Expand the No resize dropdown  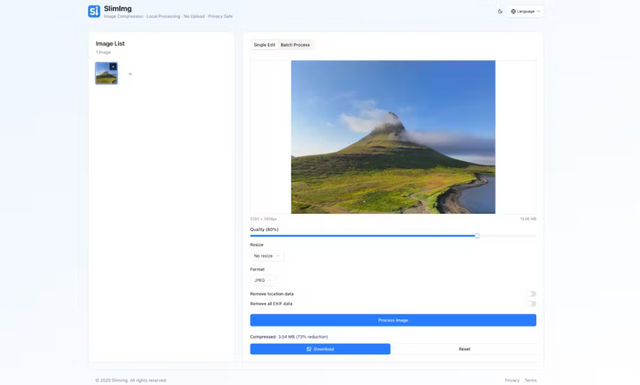(267, 256)
